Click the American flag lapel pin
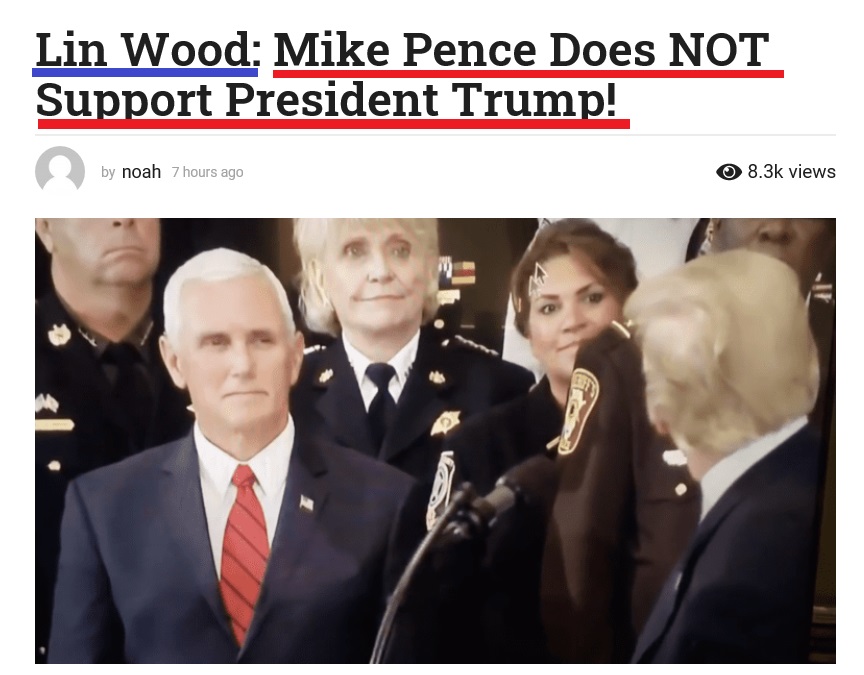 [306, 503]
